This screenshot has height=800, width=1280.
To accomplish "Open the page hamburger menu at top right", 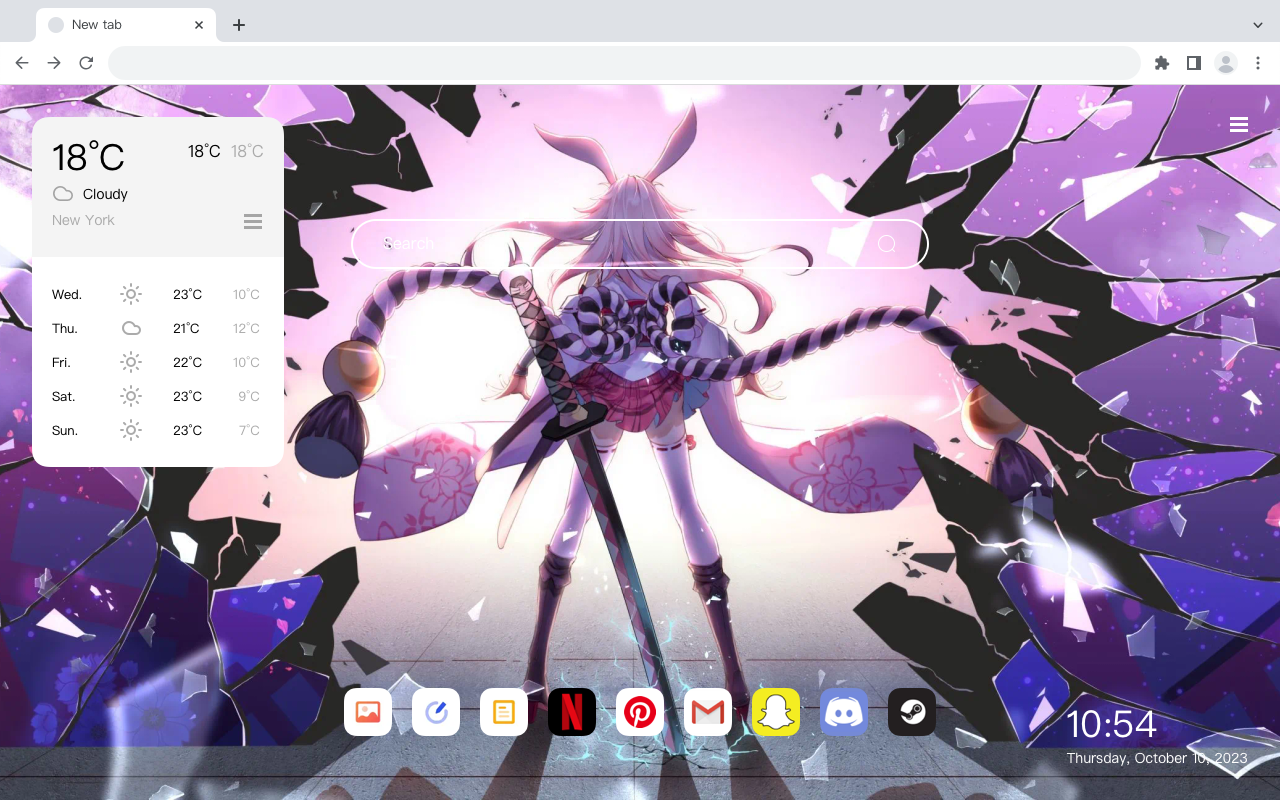I will click(x=1239, y=124).
